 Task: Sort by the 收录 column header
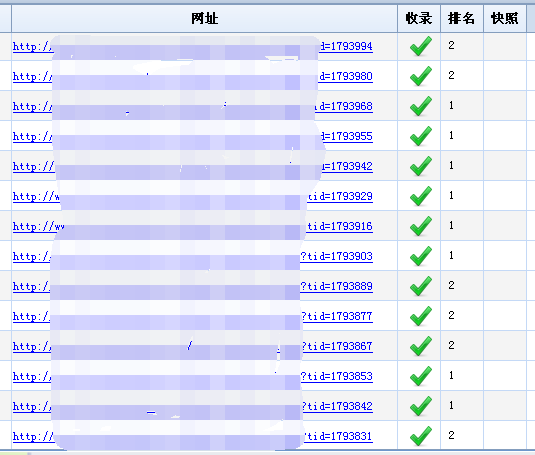point(419,18)
